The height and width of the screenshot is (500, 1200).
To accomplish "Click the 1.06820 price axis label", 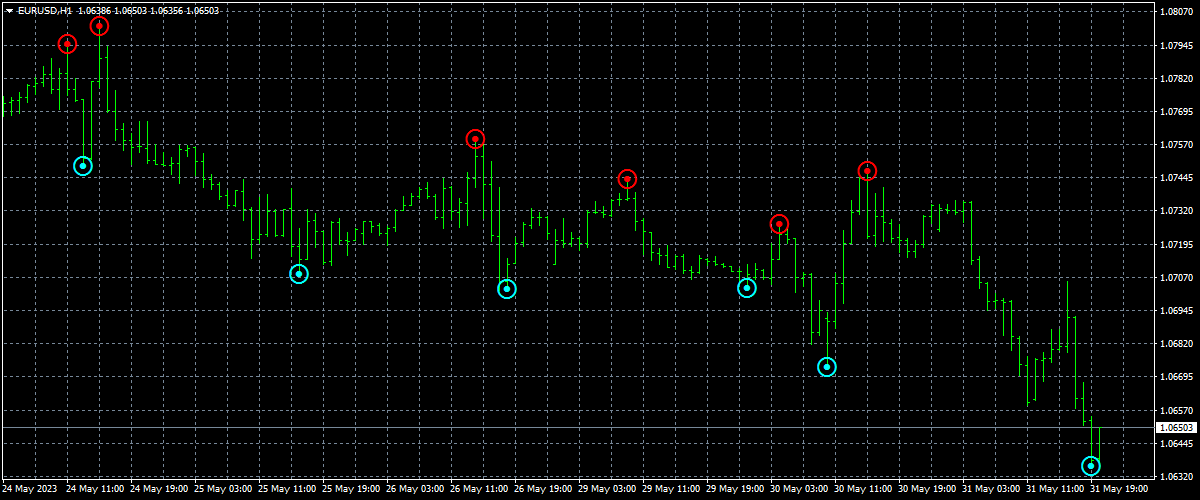I will (1177, 344).
